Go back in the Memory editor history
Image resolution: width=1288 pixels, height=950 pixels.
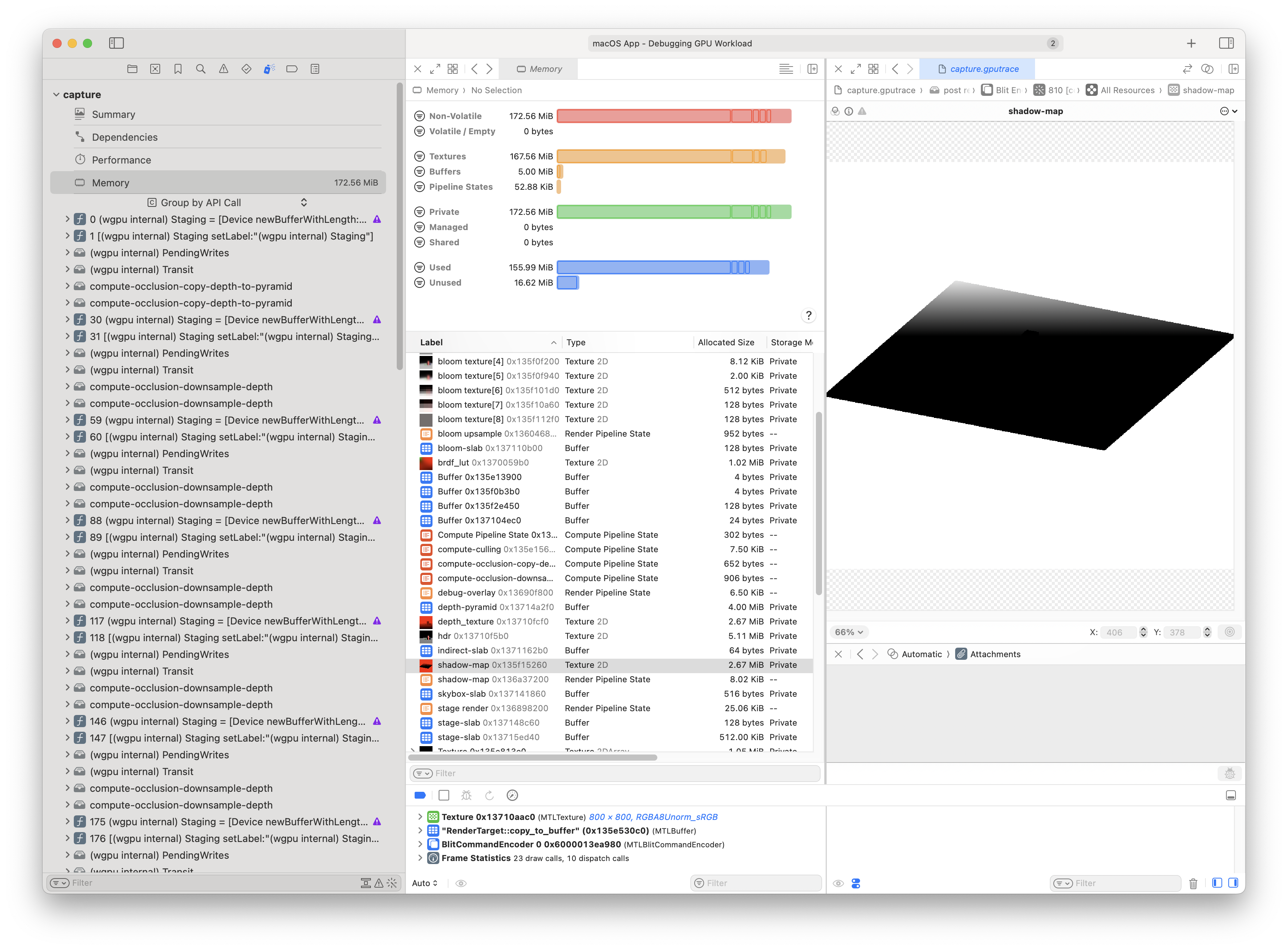click(x=475, y=69)
